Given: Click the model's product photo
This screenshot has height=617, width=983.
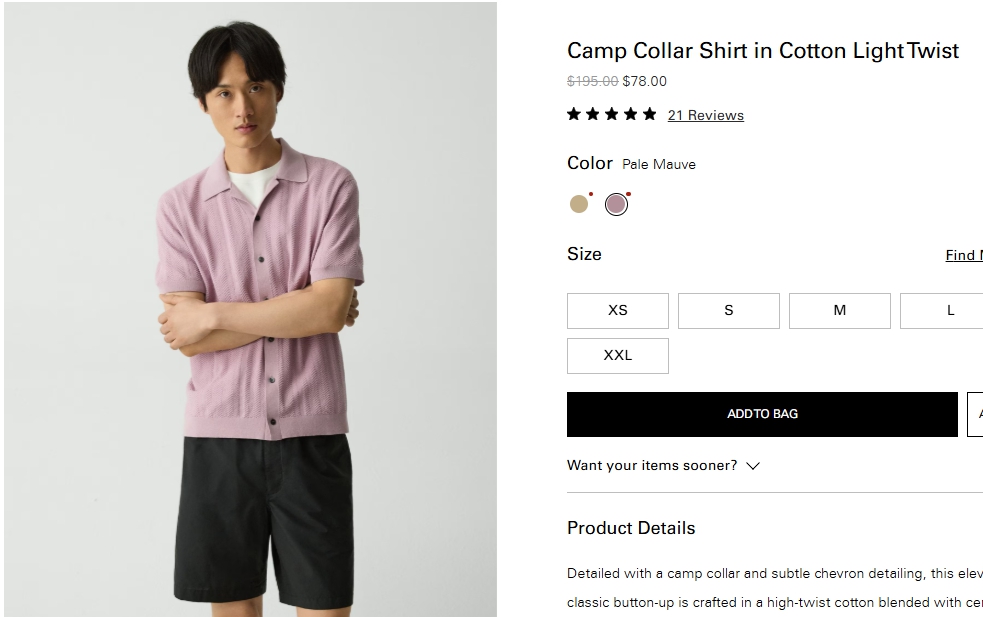Looking at the screenshot, I should (x=250, y=309).
